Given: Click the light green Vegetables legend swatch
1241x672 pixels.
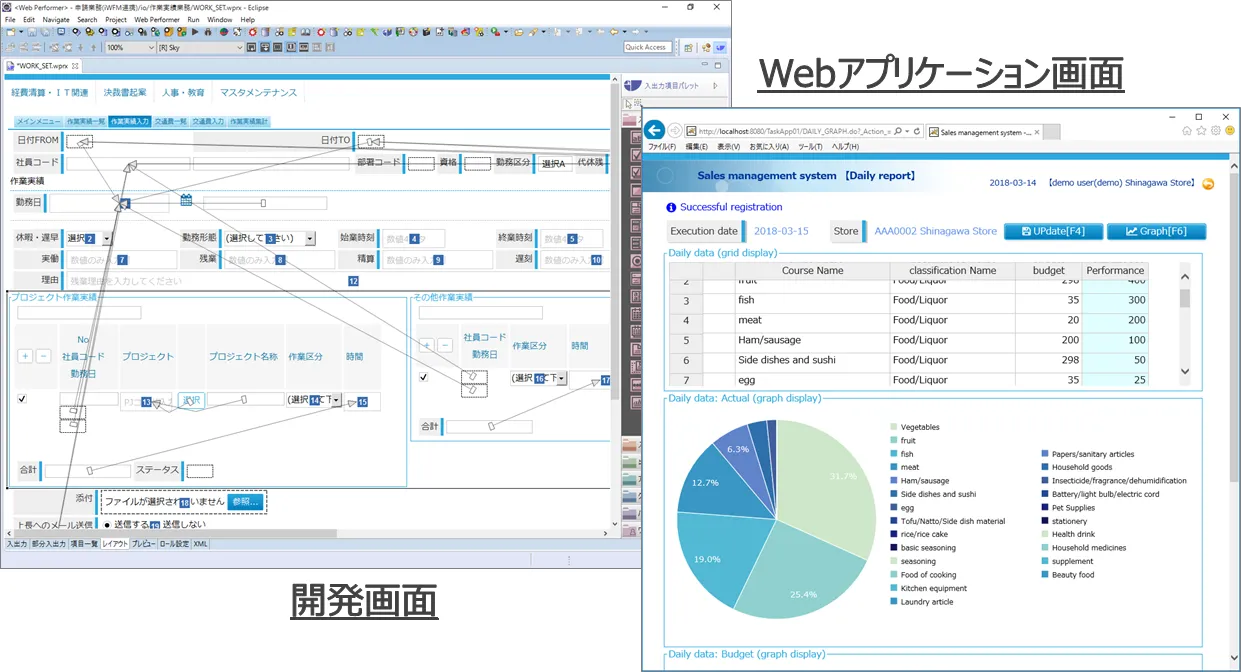Looking at the screenshot, I should pos(891,427).
